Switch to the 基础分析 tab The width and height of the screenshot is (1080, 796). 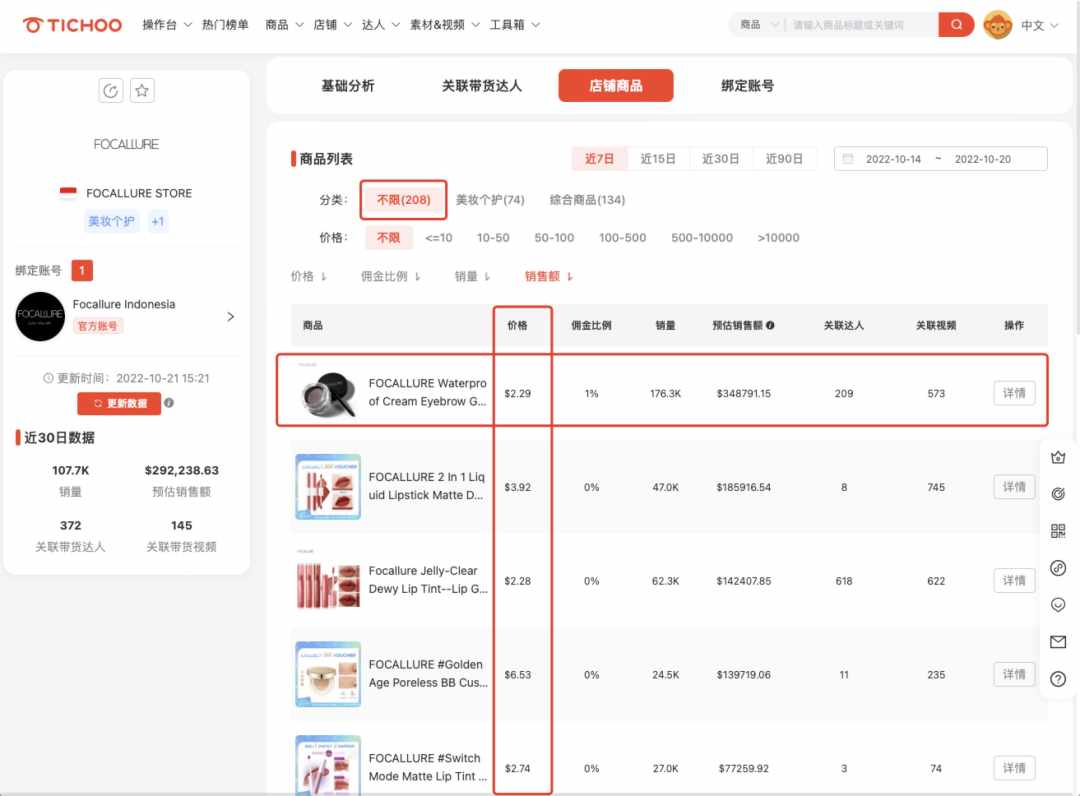coord(348,85)
